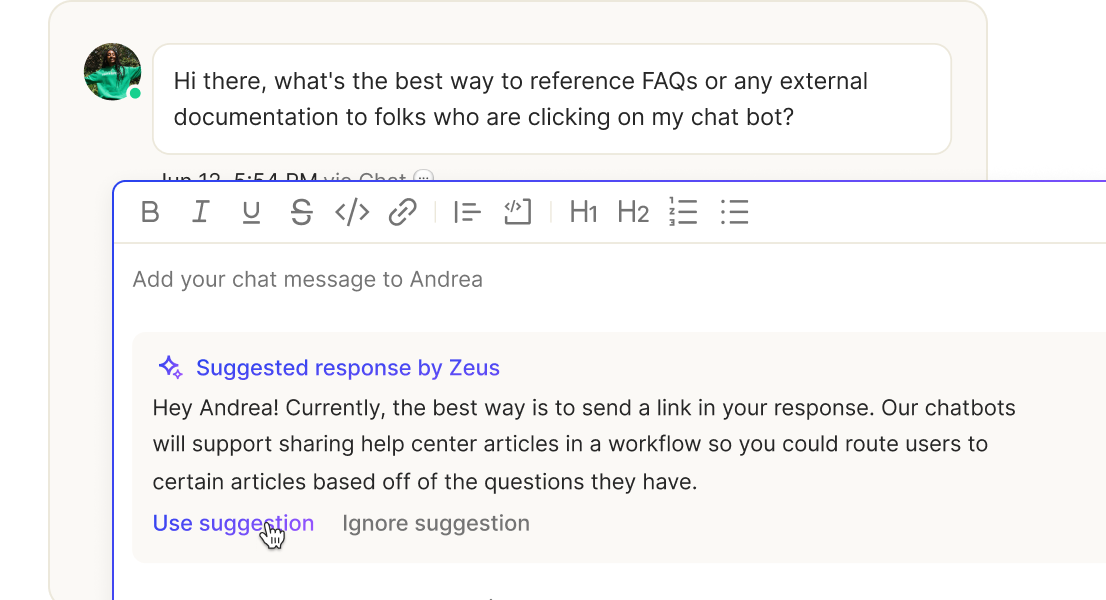Select the "Suggested response by Zeus" heading
The width and height of the screenshot is (1106, 600).
tap(348, 367)
